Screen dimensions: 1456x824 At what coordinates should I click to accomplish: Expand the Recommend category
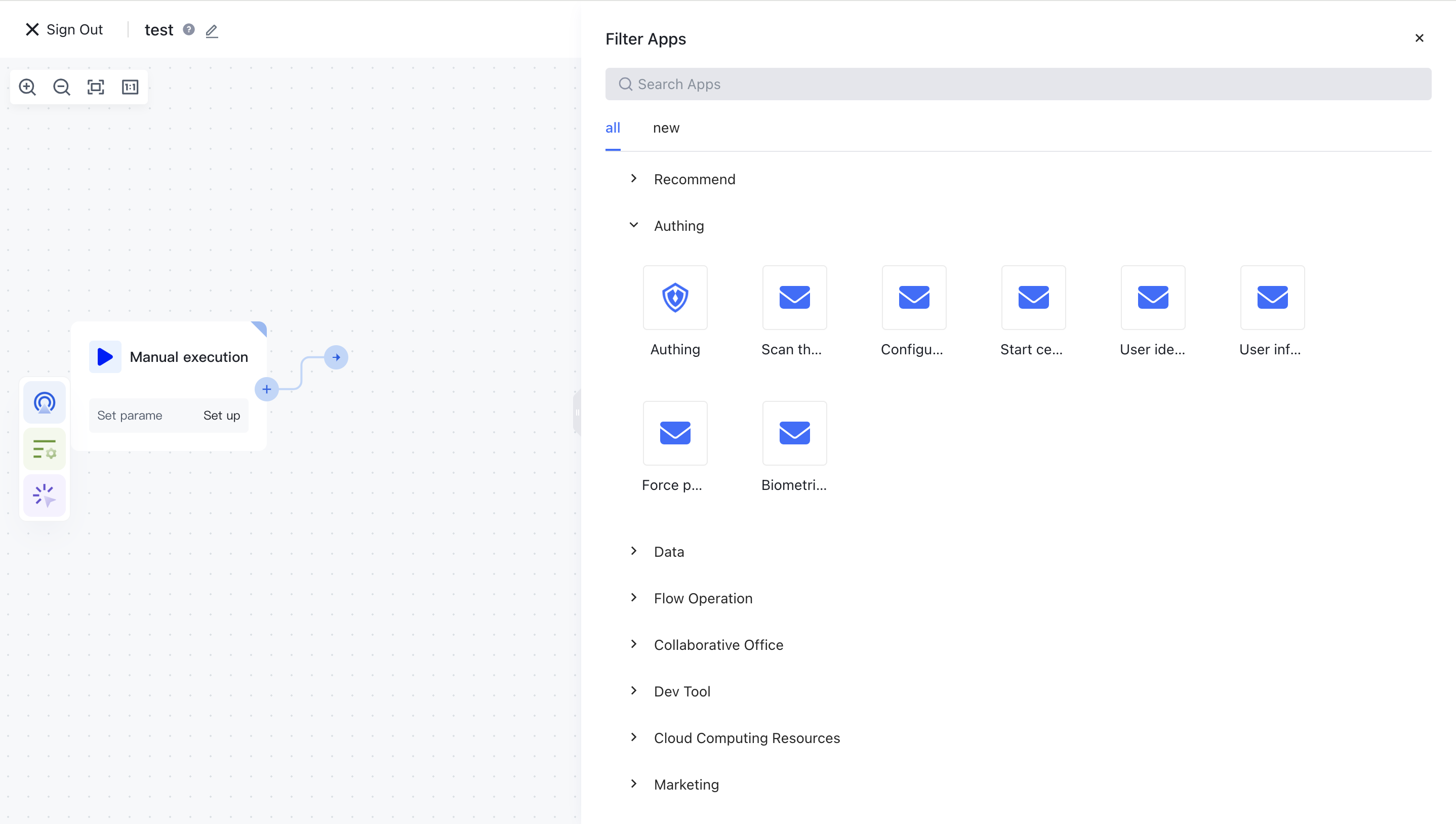click(694, 179)
